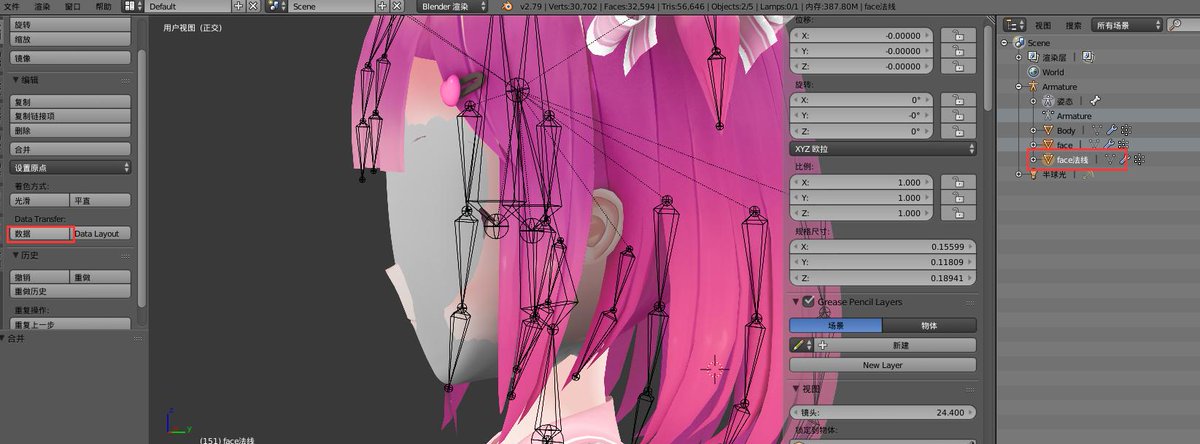Delete screen layout Default with X icon

tap(251, 6)
